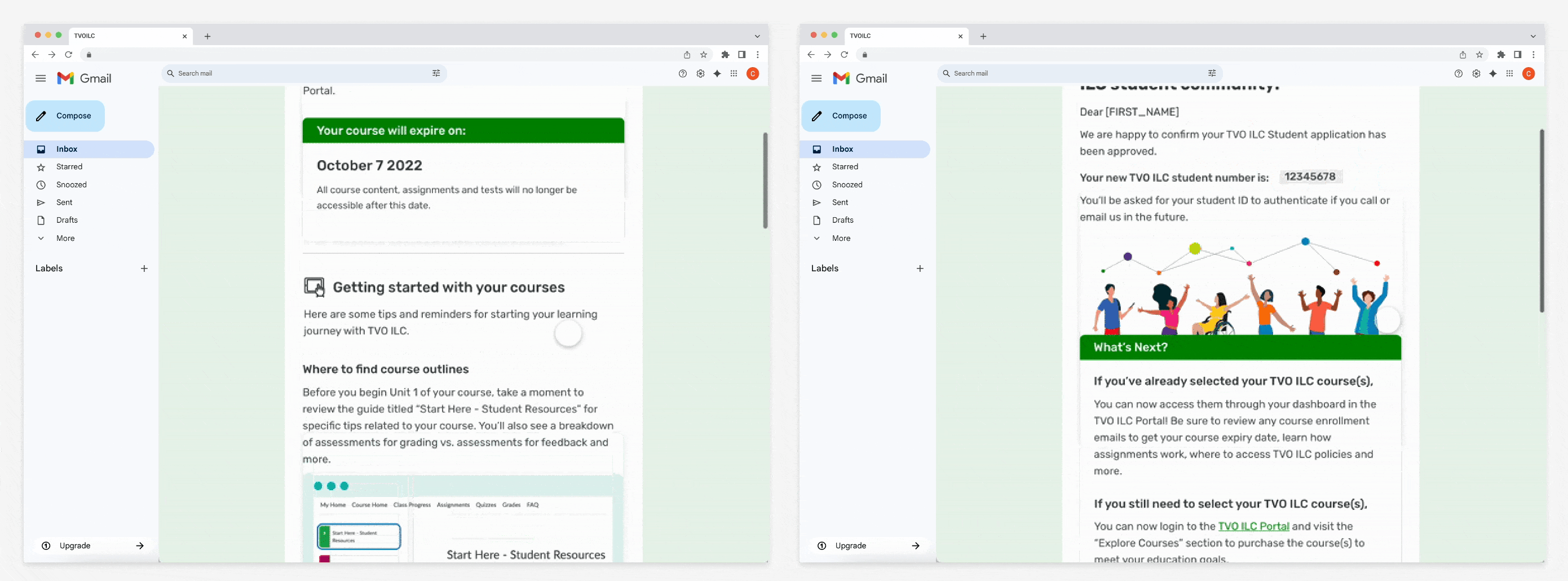Open search filter options in right window
1568x581 pixels.
pyautogui.click(x=1211, y=73)
